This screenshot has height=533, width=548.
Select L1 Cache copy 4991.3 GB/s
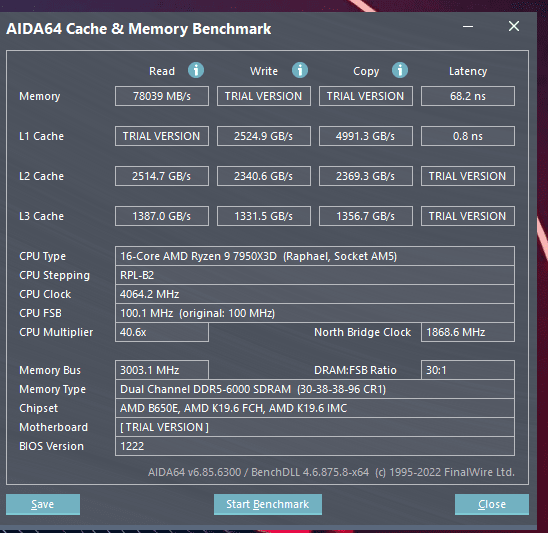(x=366, y=136)
